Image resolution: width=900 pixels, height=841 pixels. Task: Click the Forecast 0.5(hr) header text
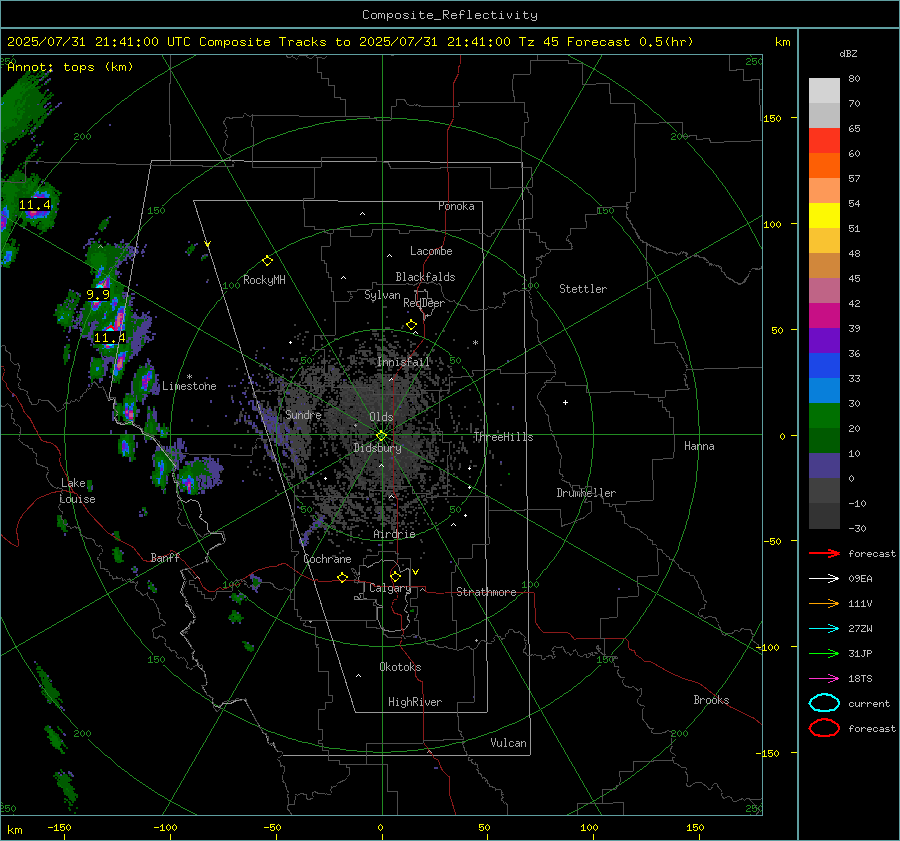630,42
